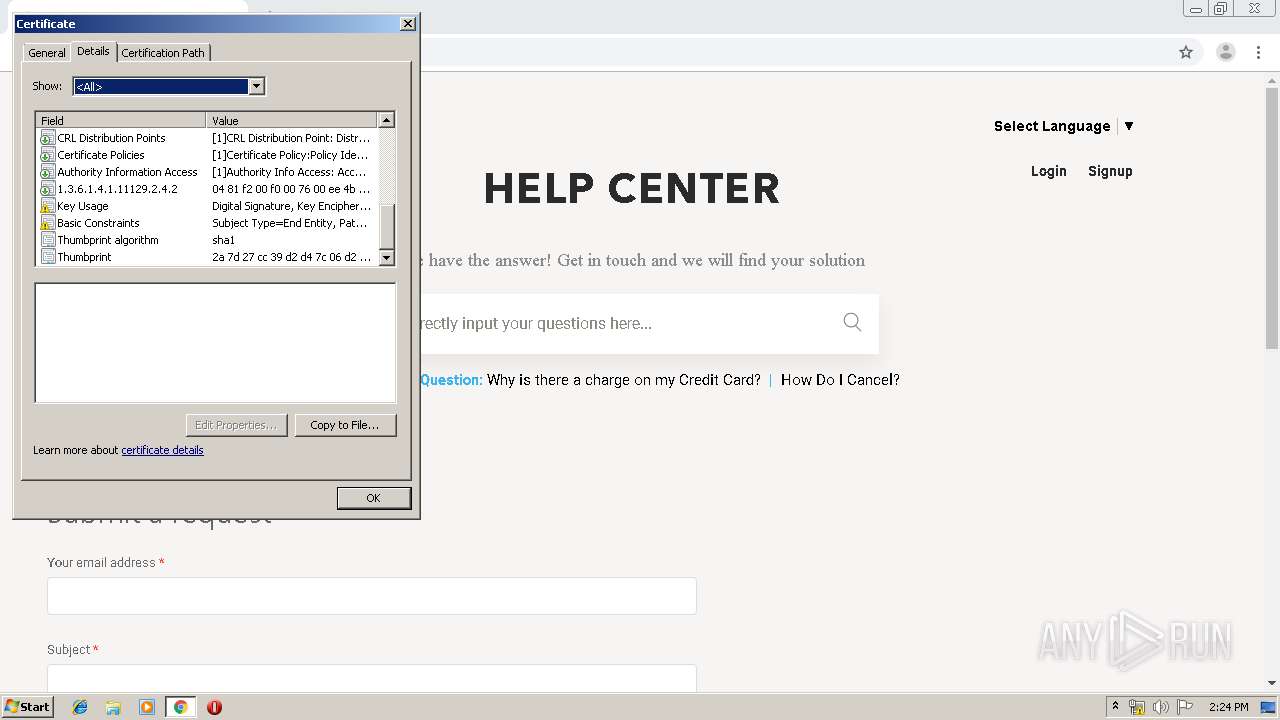Image resolution: width=1280 pixels, height=720 pixels.
Task: Click the Login link
Action: tap(1049, 171)
